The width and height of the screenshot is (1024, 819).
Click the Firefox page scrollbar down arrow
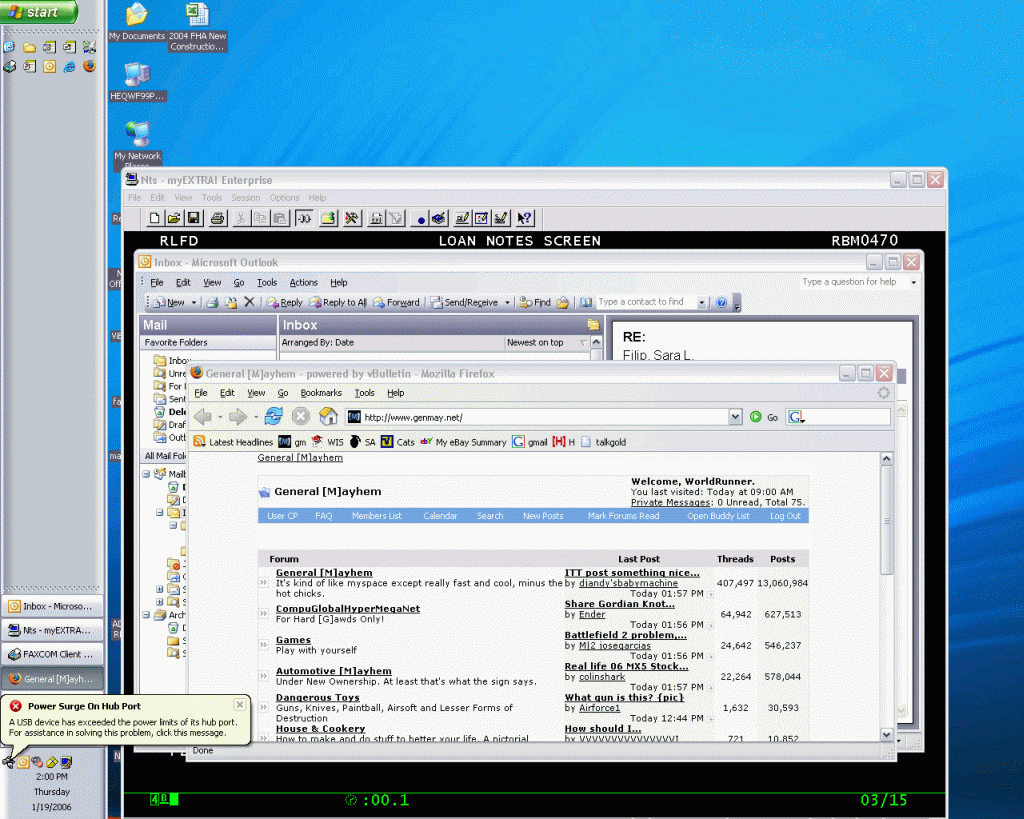tap(886, 734)
